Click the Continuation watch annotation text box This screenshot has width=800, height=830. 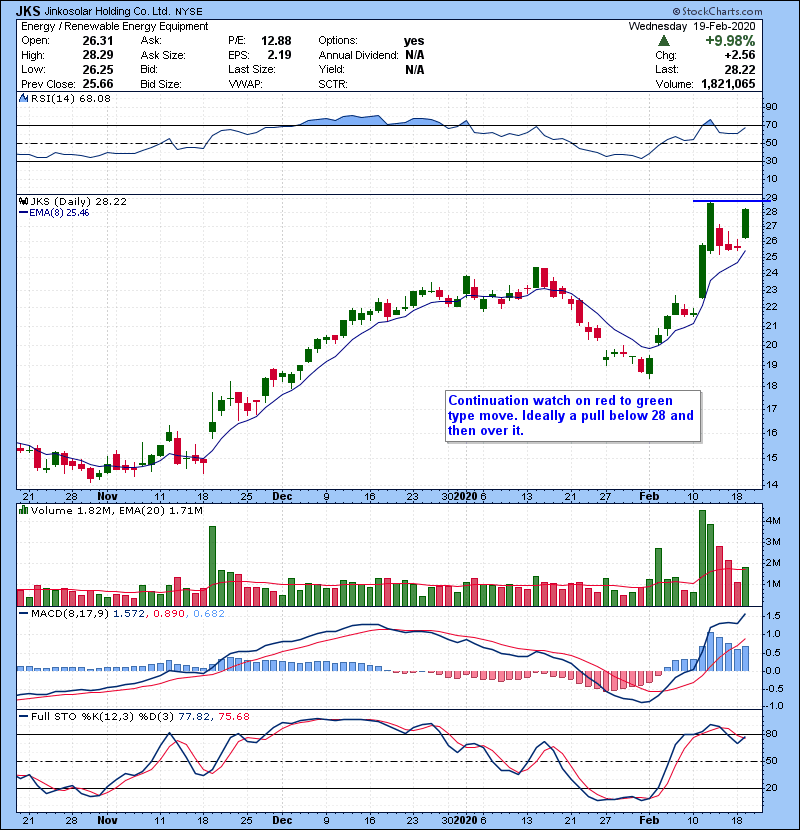tap(573, 416)
